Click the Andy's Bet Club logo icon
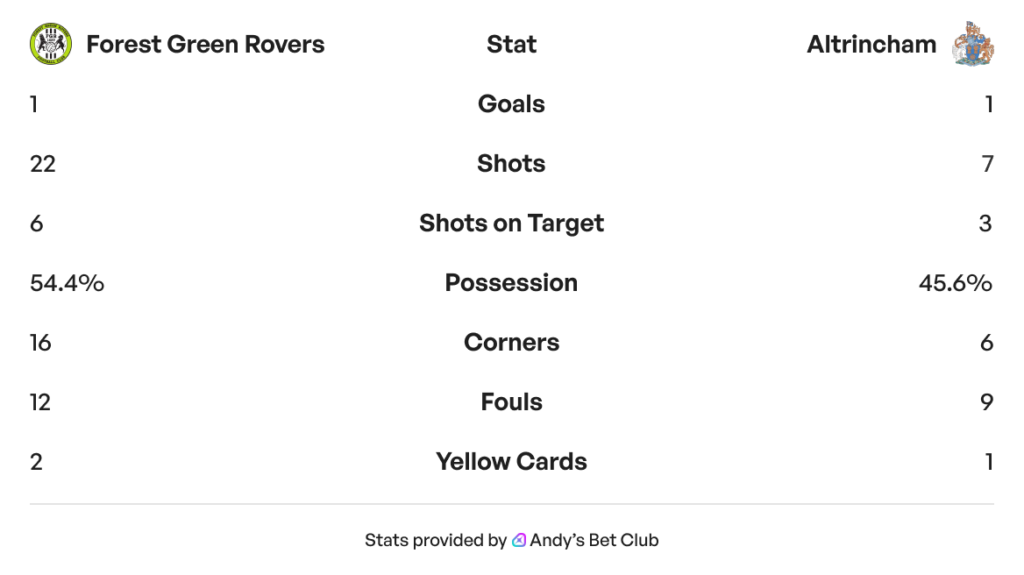The image size is (1024, 575). pyautogui.click(x=519, y=540)
